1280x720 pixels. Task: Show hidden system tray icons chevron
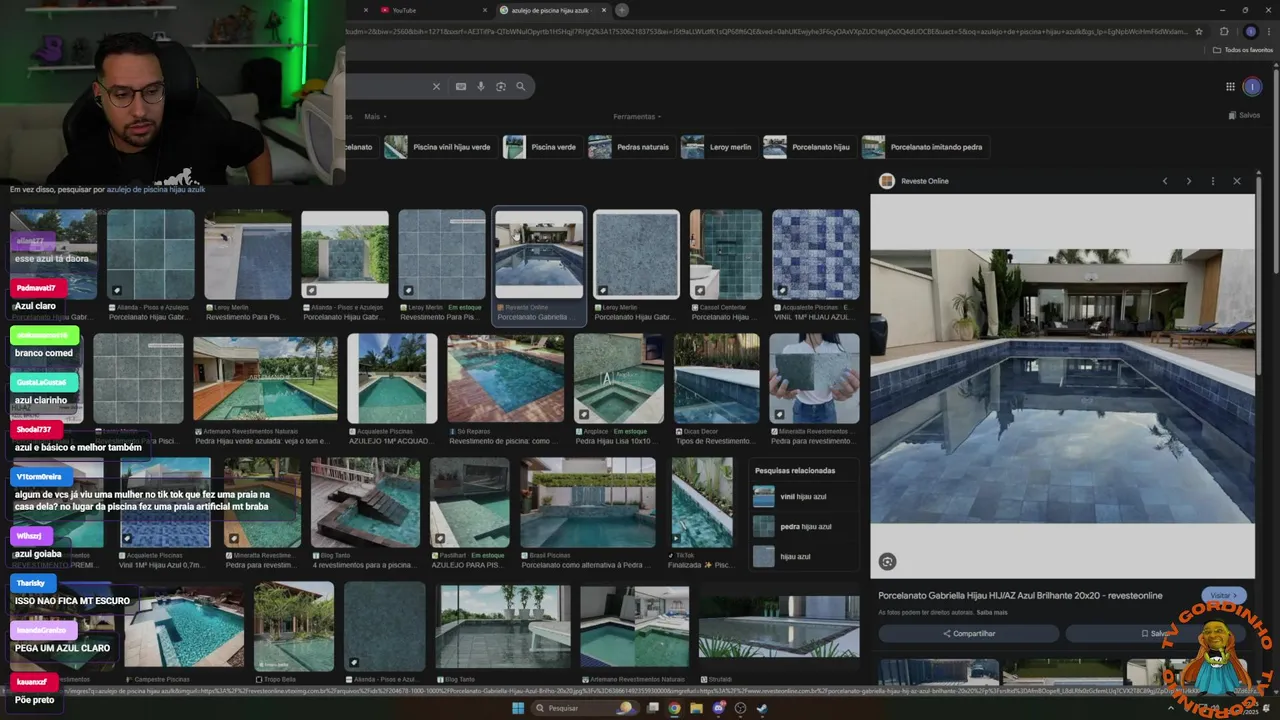point(1172,708)
